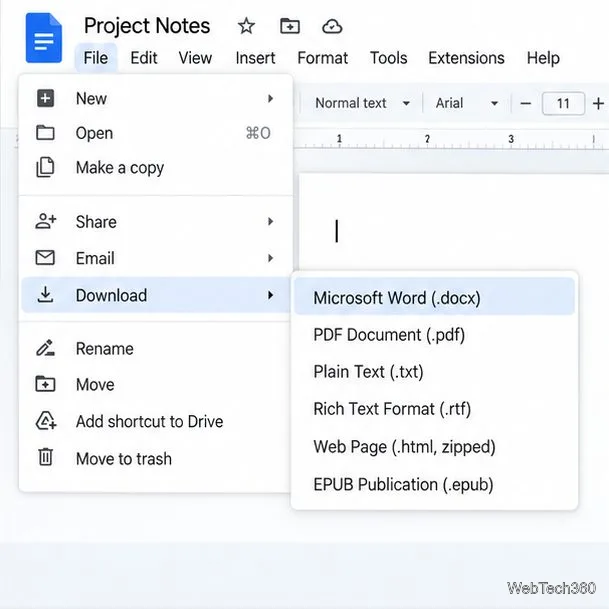Click the font size field showing 11

[x=563, y=103]
